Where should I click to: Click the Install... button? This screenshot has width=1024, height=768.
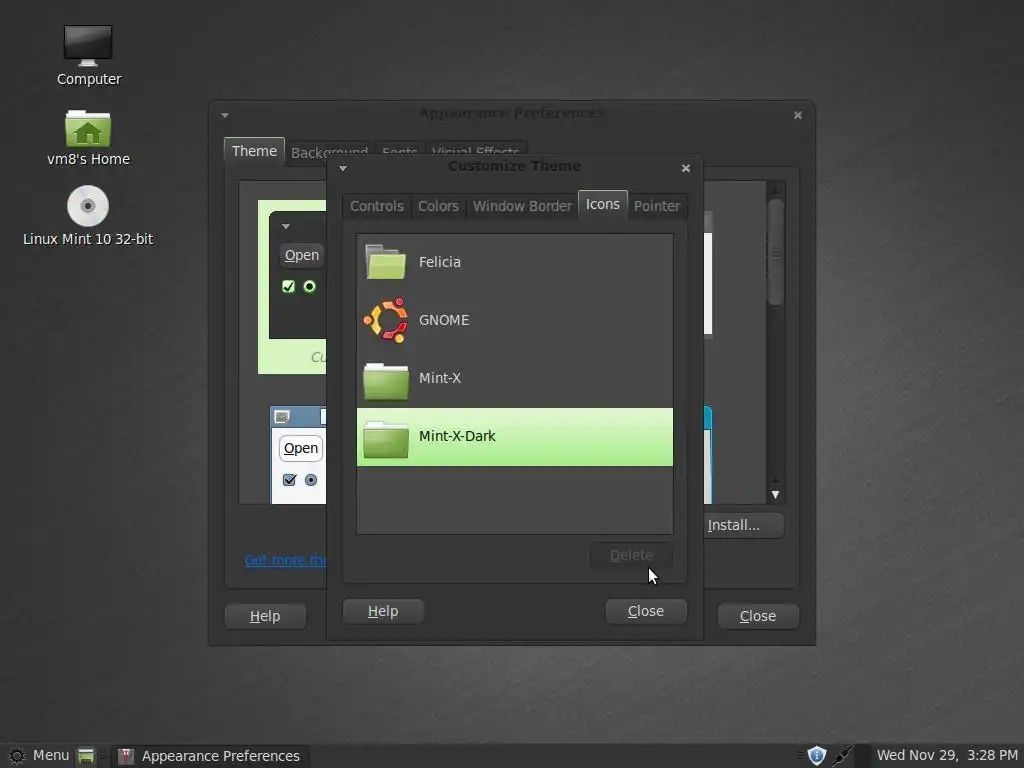pos(743,526)
